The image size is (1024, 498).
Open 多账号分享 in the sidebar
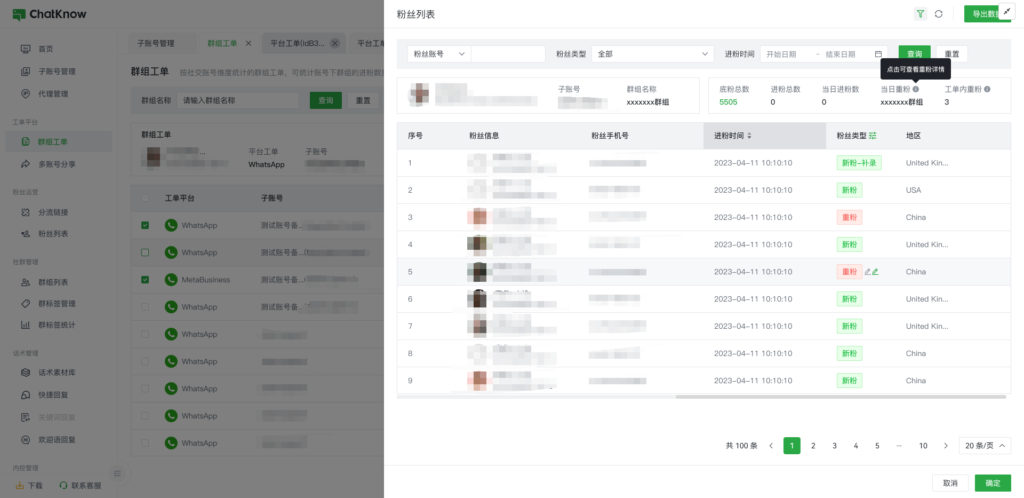(x=58, y=164)
